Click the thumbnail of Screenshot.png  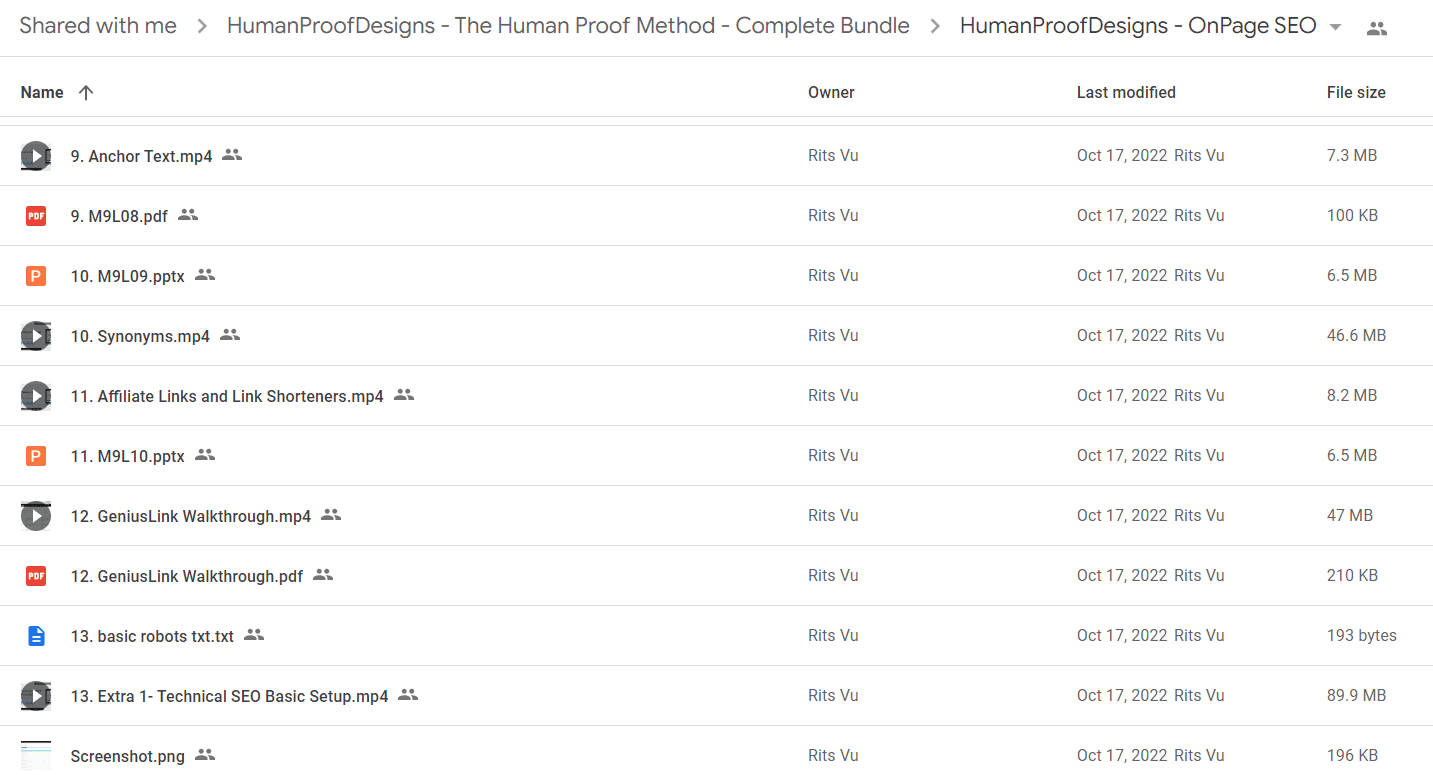coord(36,756)
